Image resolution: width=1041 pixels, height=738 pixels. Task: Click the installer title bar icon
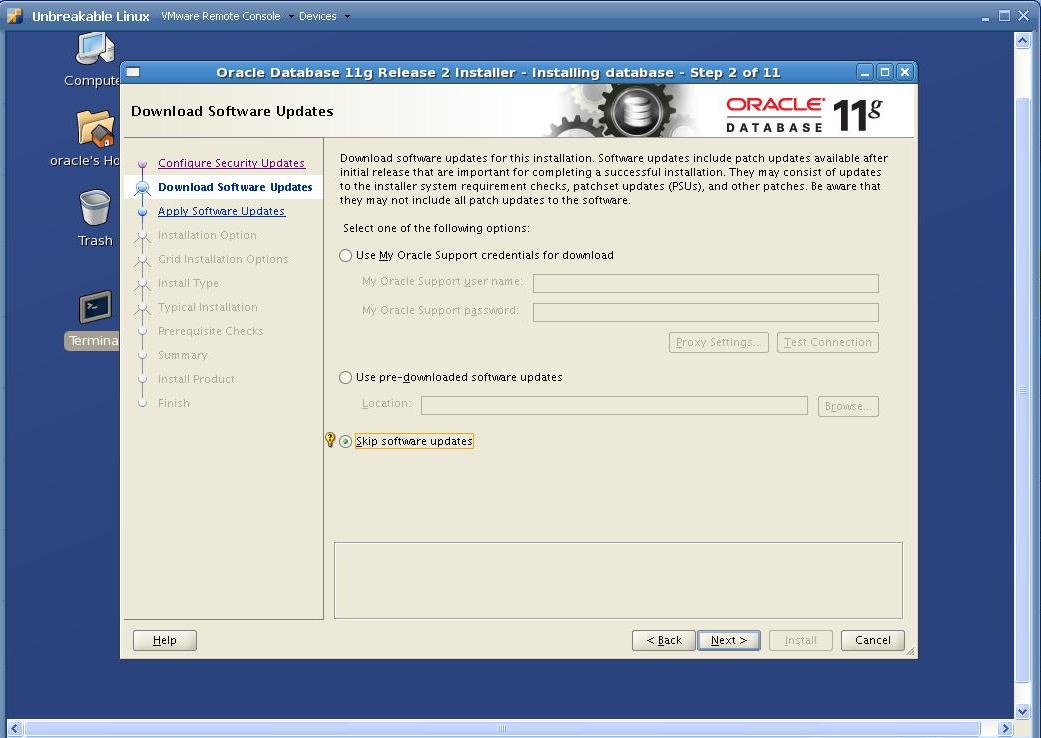[133, 72]
